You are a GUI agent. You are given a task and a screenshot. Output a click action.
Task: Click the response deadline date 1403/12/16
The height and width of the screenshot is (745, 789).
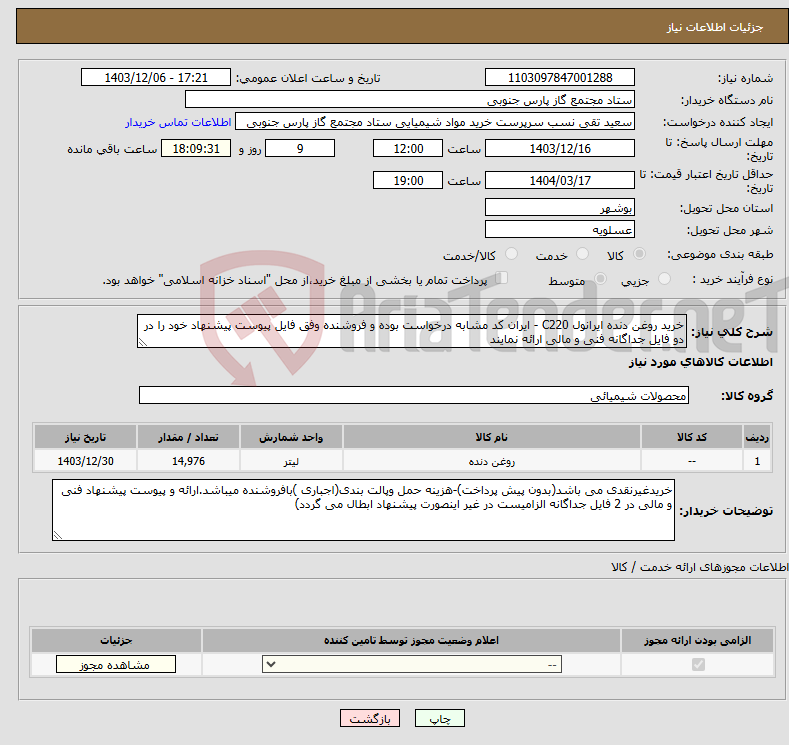point(560,148)
